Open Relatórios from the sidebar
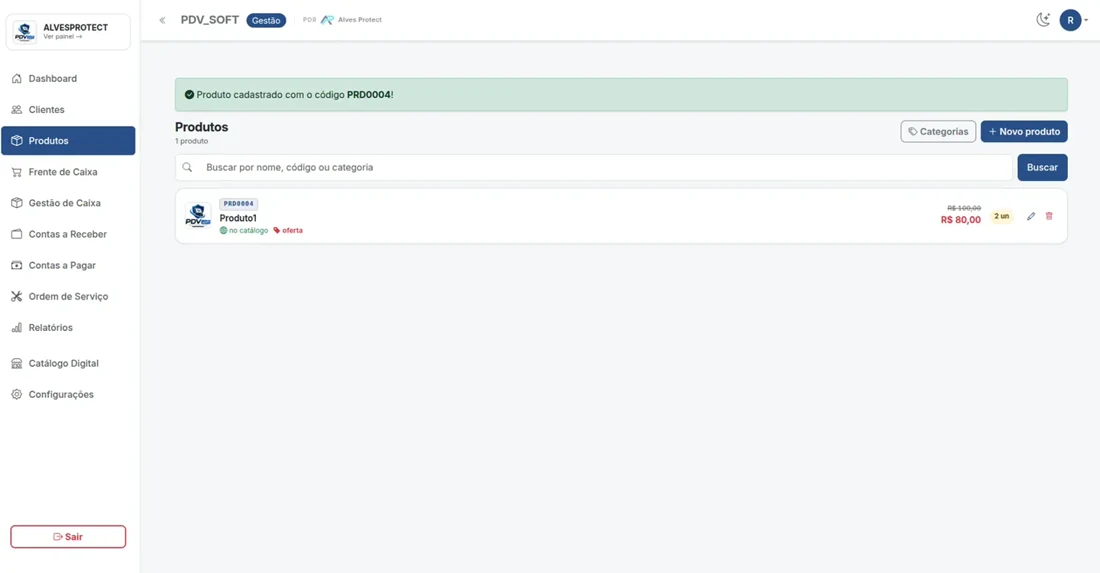Image resolution: width=1100 pixels, height=573 pixels. tap(68, 328)
